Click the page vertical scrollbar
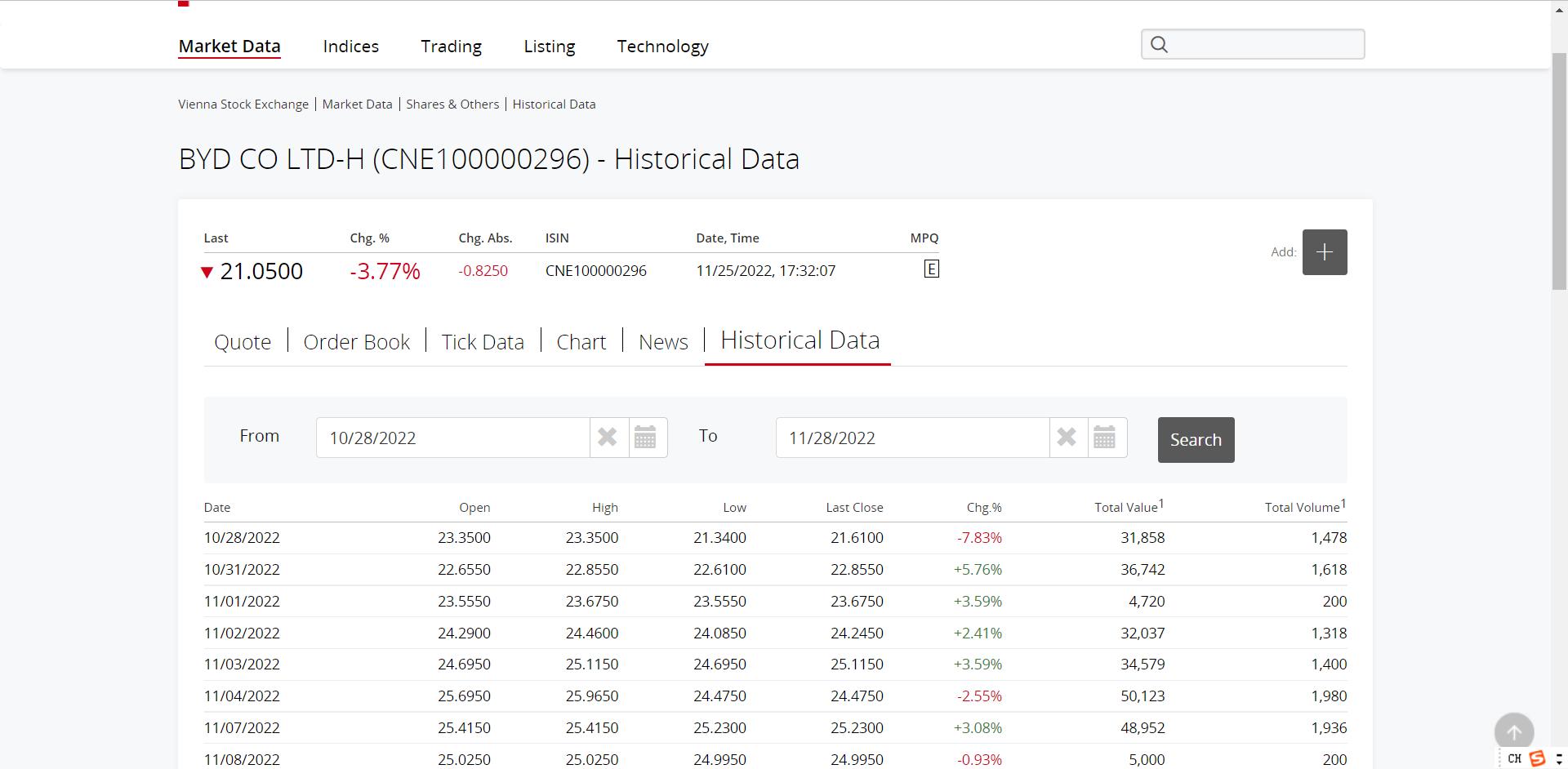The image size is (1568, 769). point(1559,171)
